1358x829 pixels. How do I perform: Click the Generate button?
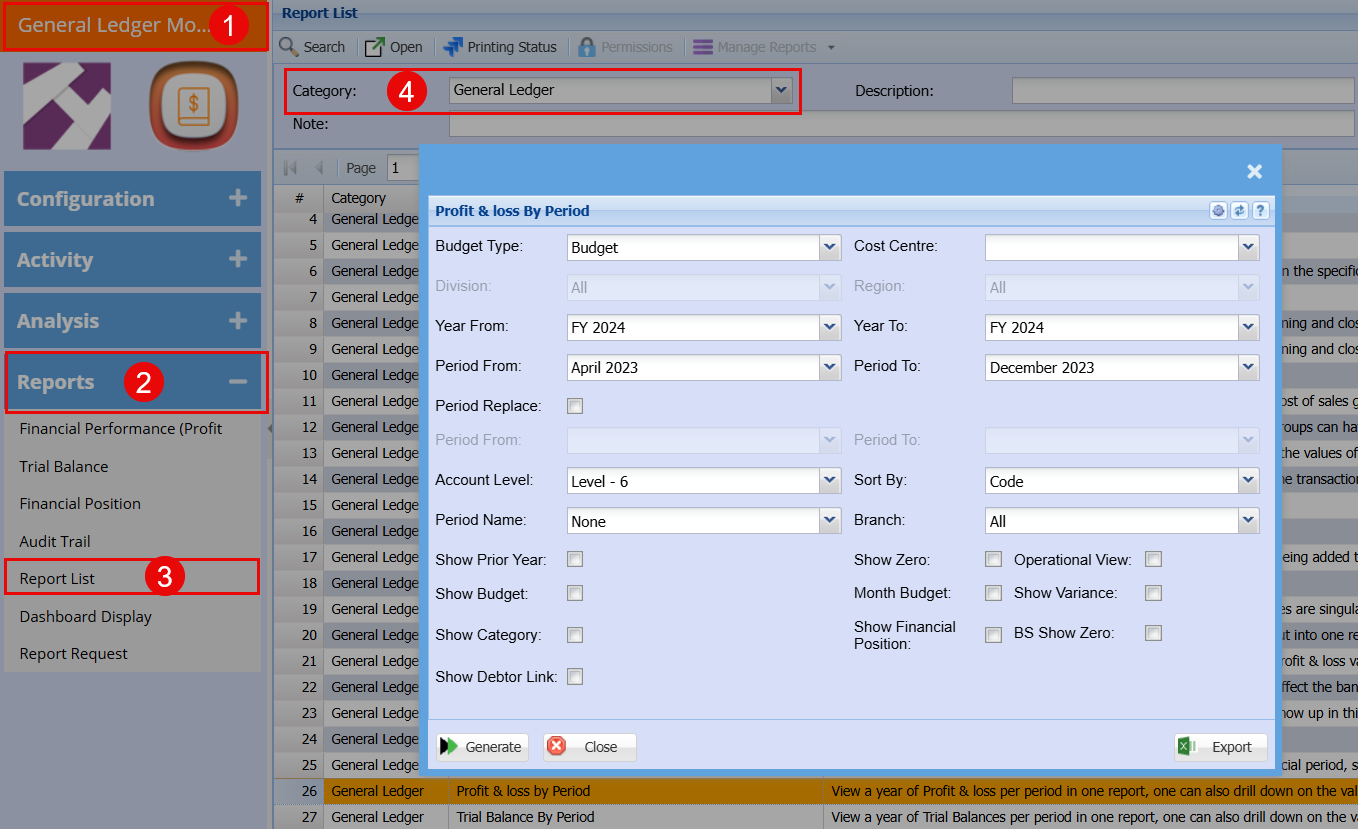pyautogui.click(x=482, y=747)
